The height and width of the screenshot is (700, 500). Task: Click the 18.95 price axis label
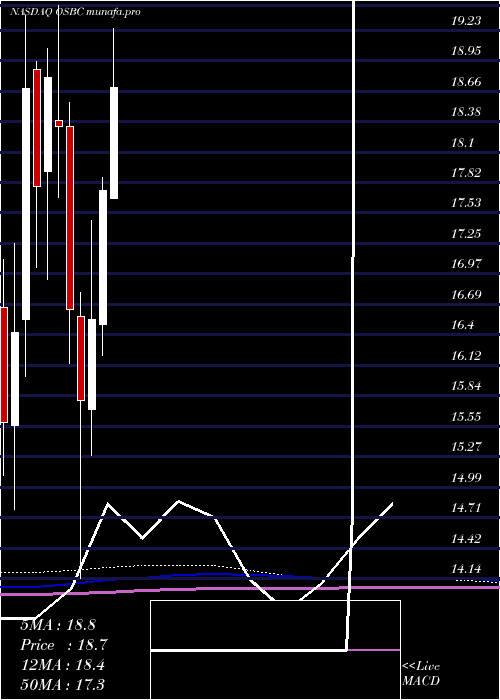(x=466, y=51)
